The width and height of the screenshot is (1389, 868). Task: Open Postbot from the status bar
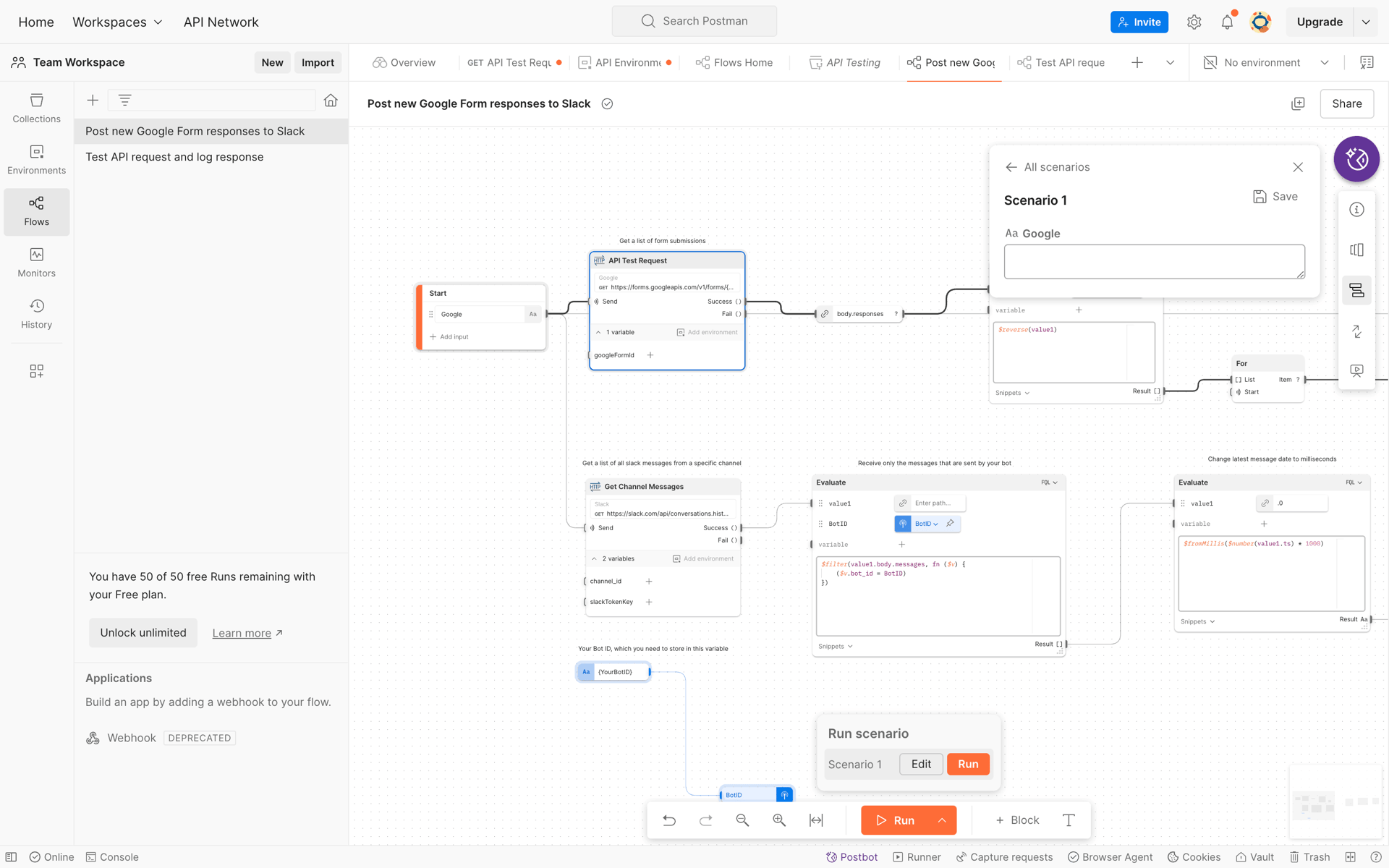point(851,857)
